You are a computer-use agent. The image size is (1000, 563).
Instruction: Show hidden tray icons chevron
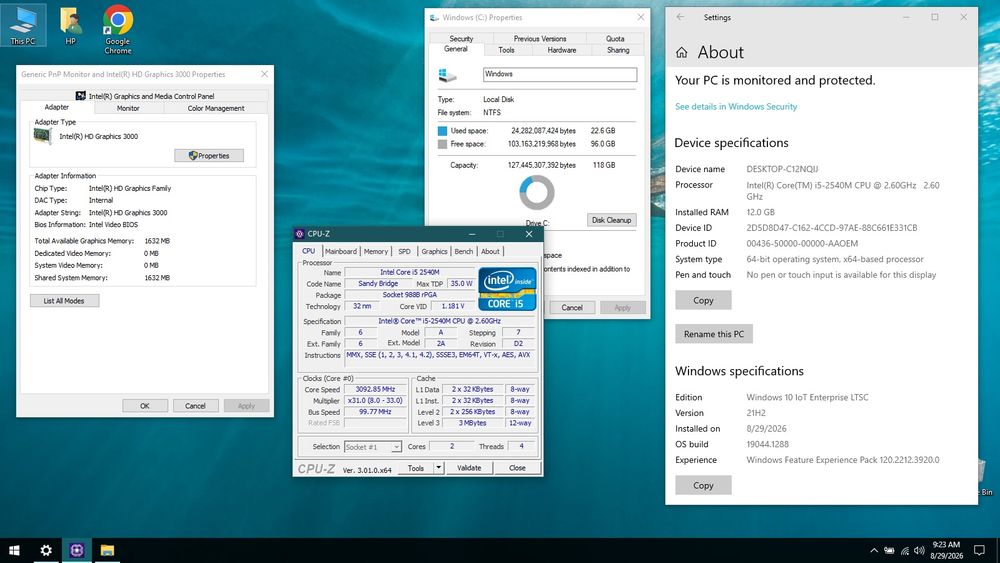(874, 550)
